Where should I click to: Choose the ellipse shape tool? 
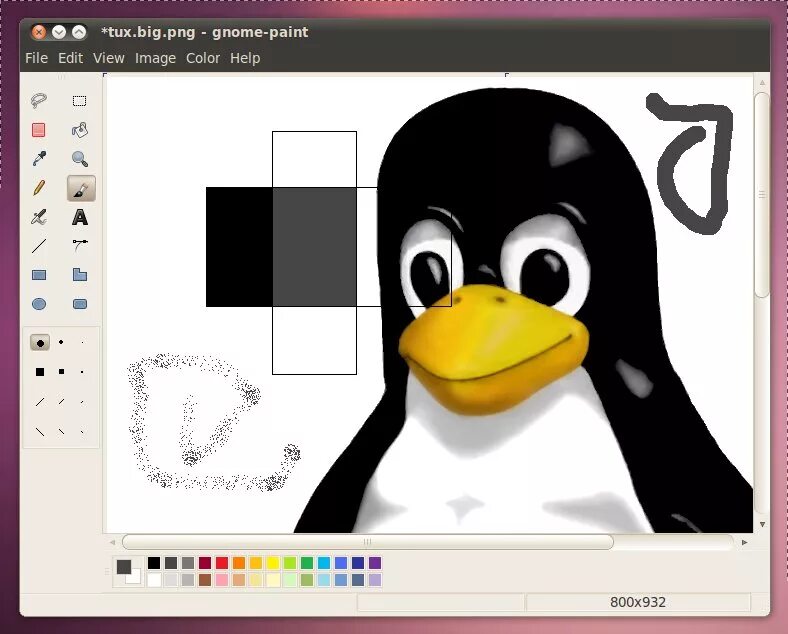tap(39, 304)
